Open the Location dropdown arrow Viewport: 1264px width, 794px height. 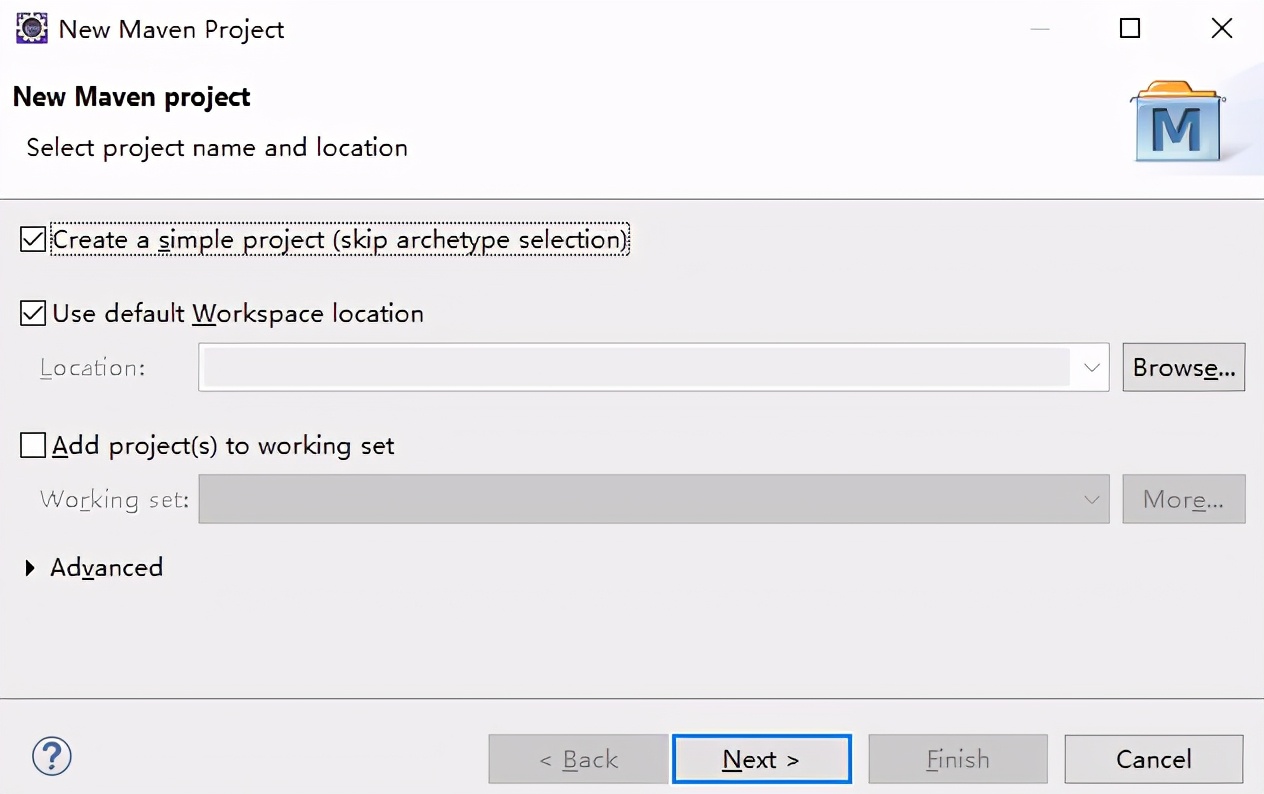point(1091,368)
